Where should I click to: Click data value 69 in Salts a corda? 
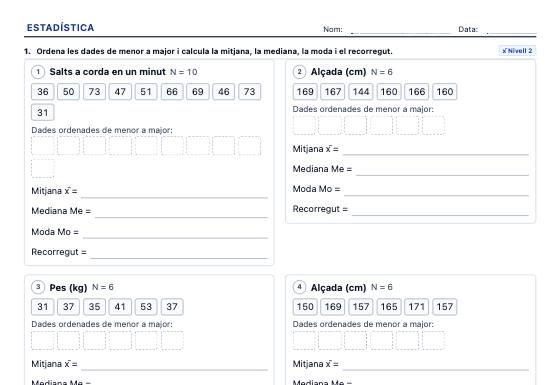[x=198, y=92]
